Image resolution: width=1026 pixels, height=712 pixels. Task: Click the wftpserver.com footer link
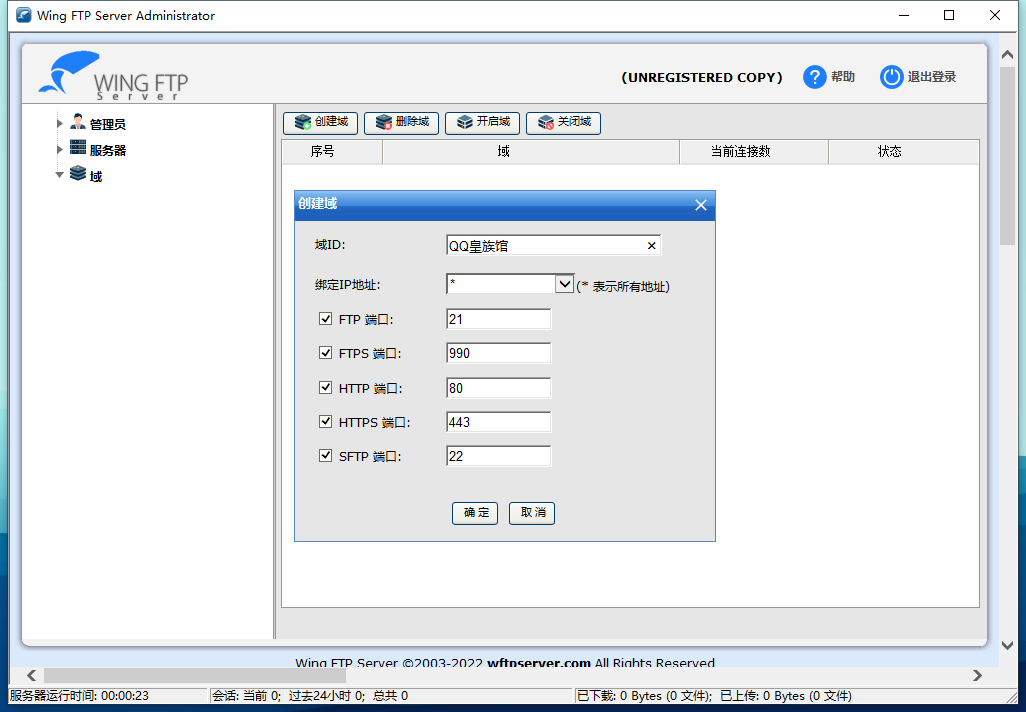539,662
